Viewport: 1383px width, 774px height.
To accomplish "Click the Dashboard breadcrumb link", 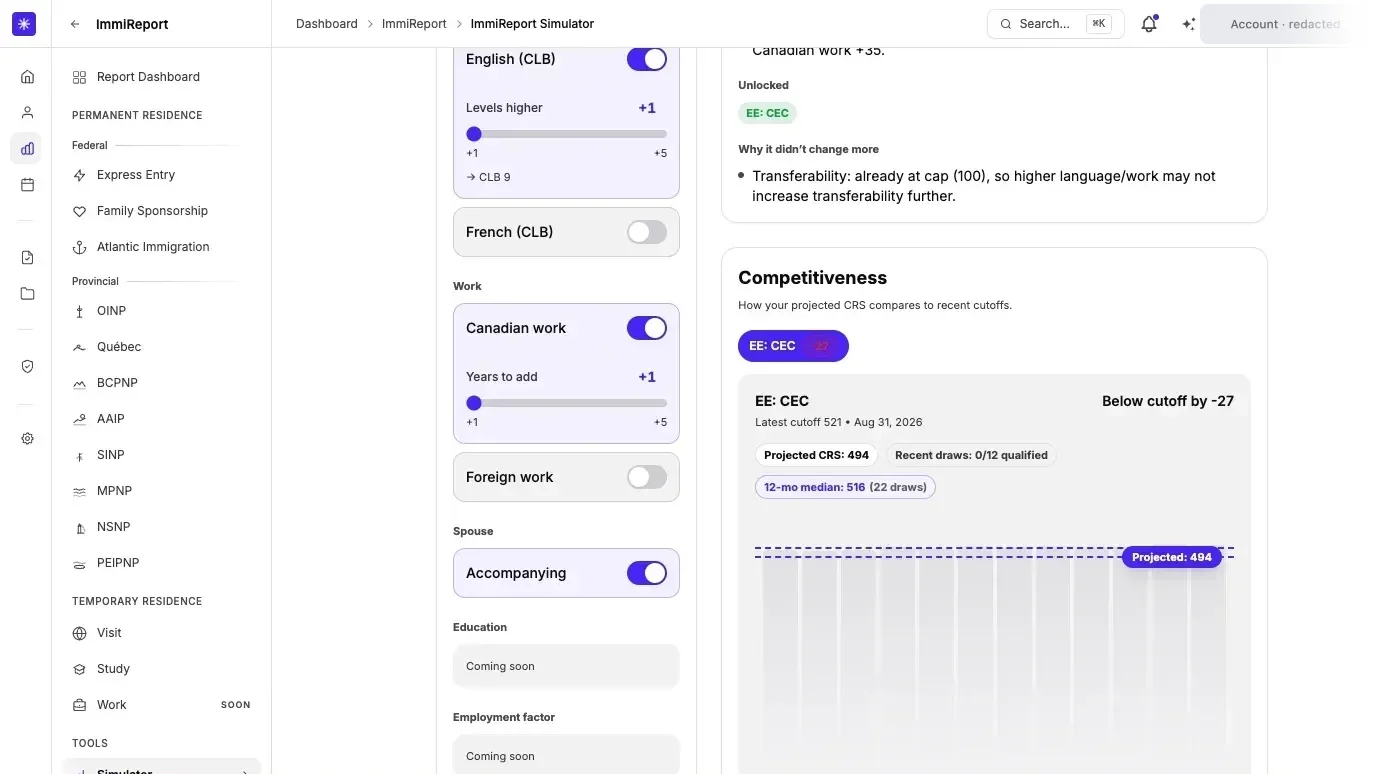I will [327, 24].
